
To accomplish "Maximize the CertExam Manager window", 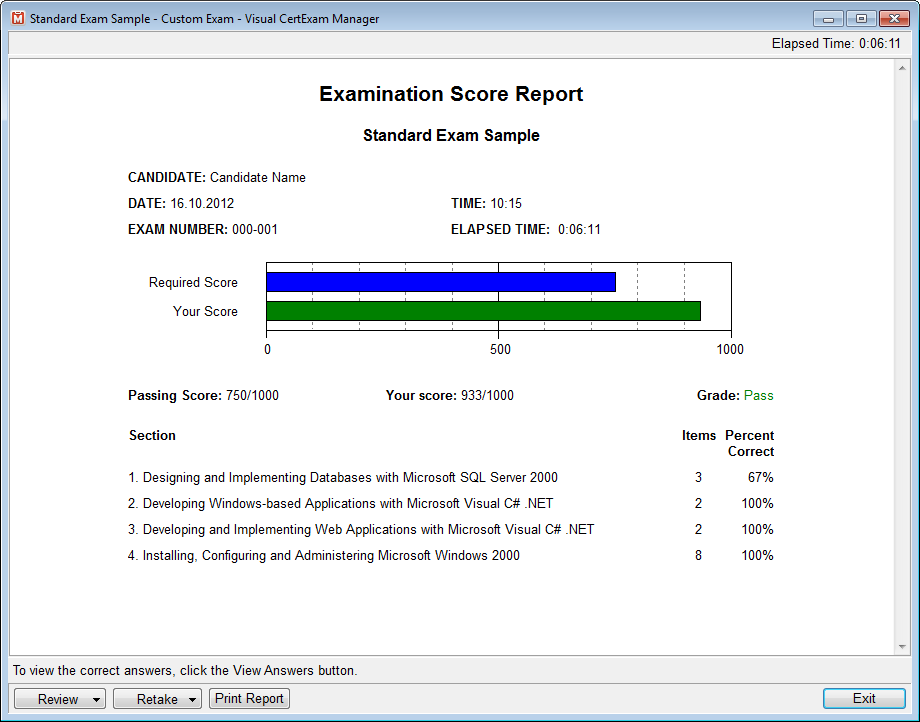I will (861, 19).
